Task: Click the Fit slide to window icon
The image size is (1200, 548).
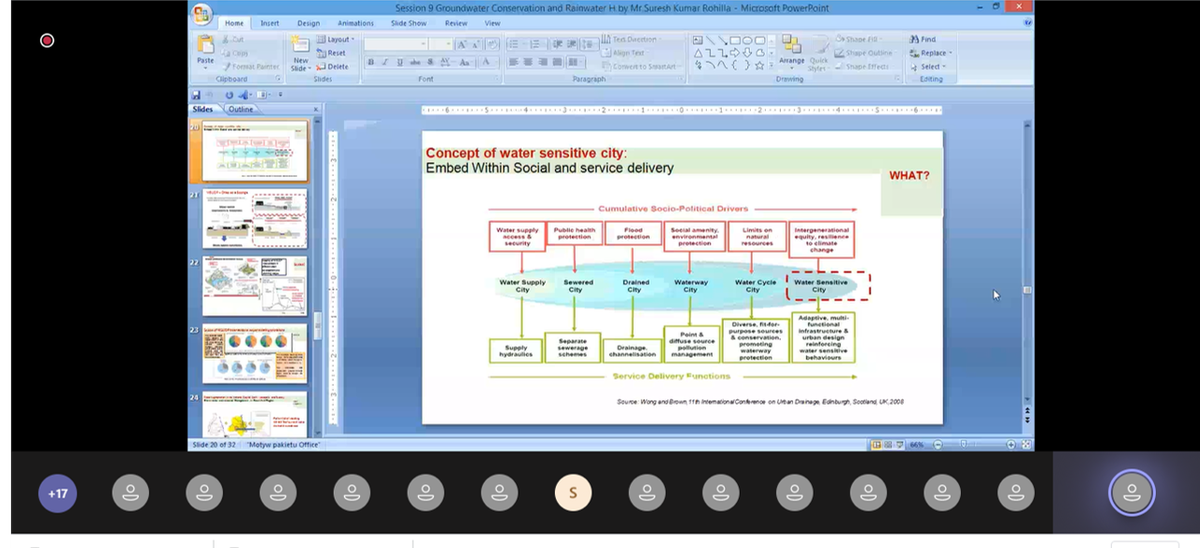Action: [1026, 444]
